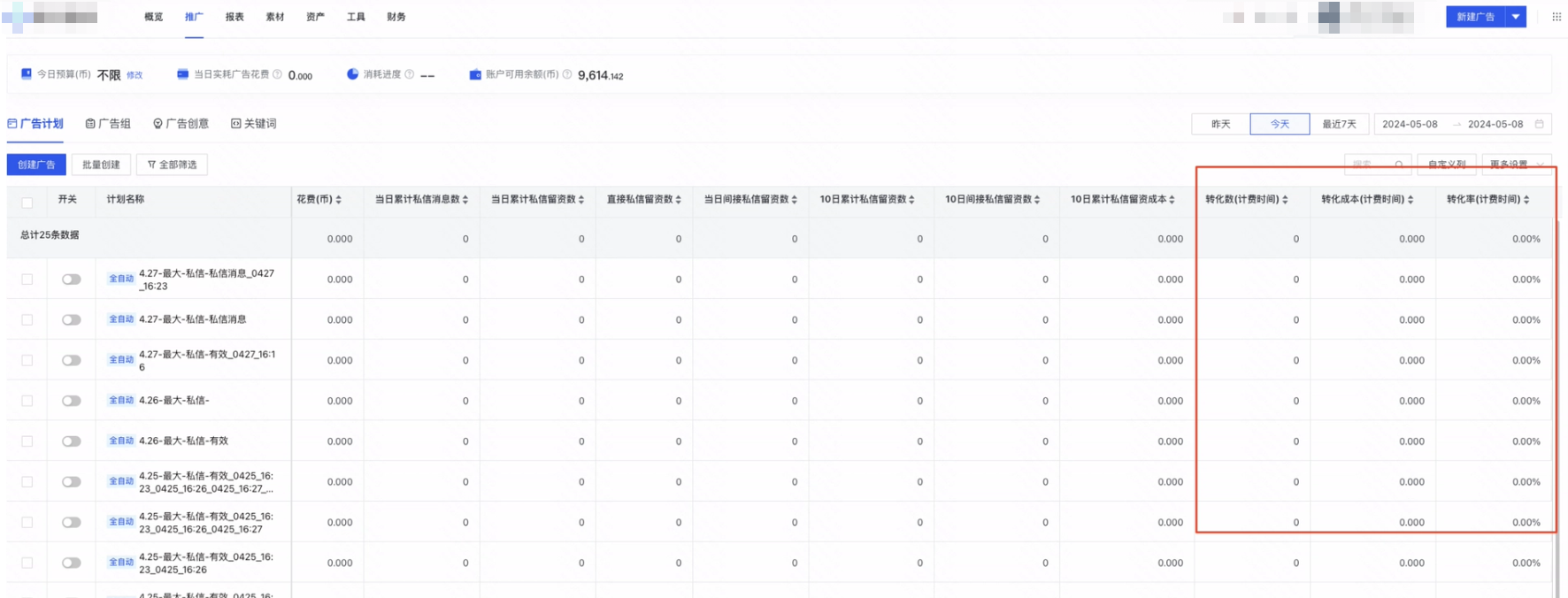Open the 工具 menu

click(x=356, y=17)
